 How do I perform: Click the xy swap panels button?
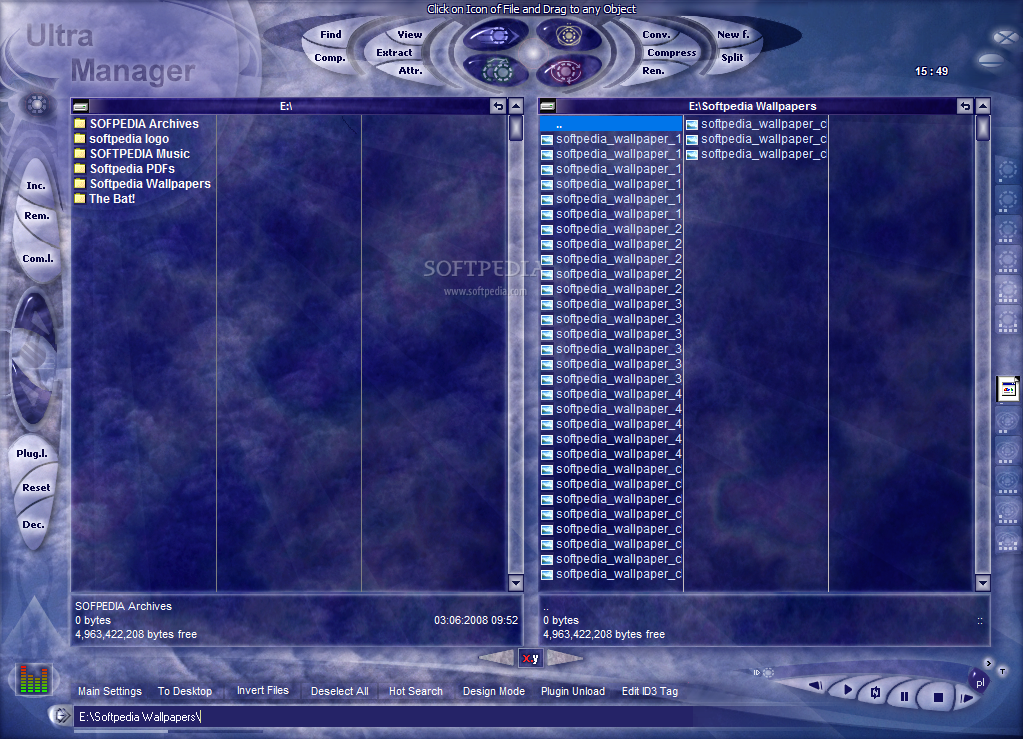(530, 658)
